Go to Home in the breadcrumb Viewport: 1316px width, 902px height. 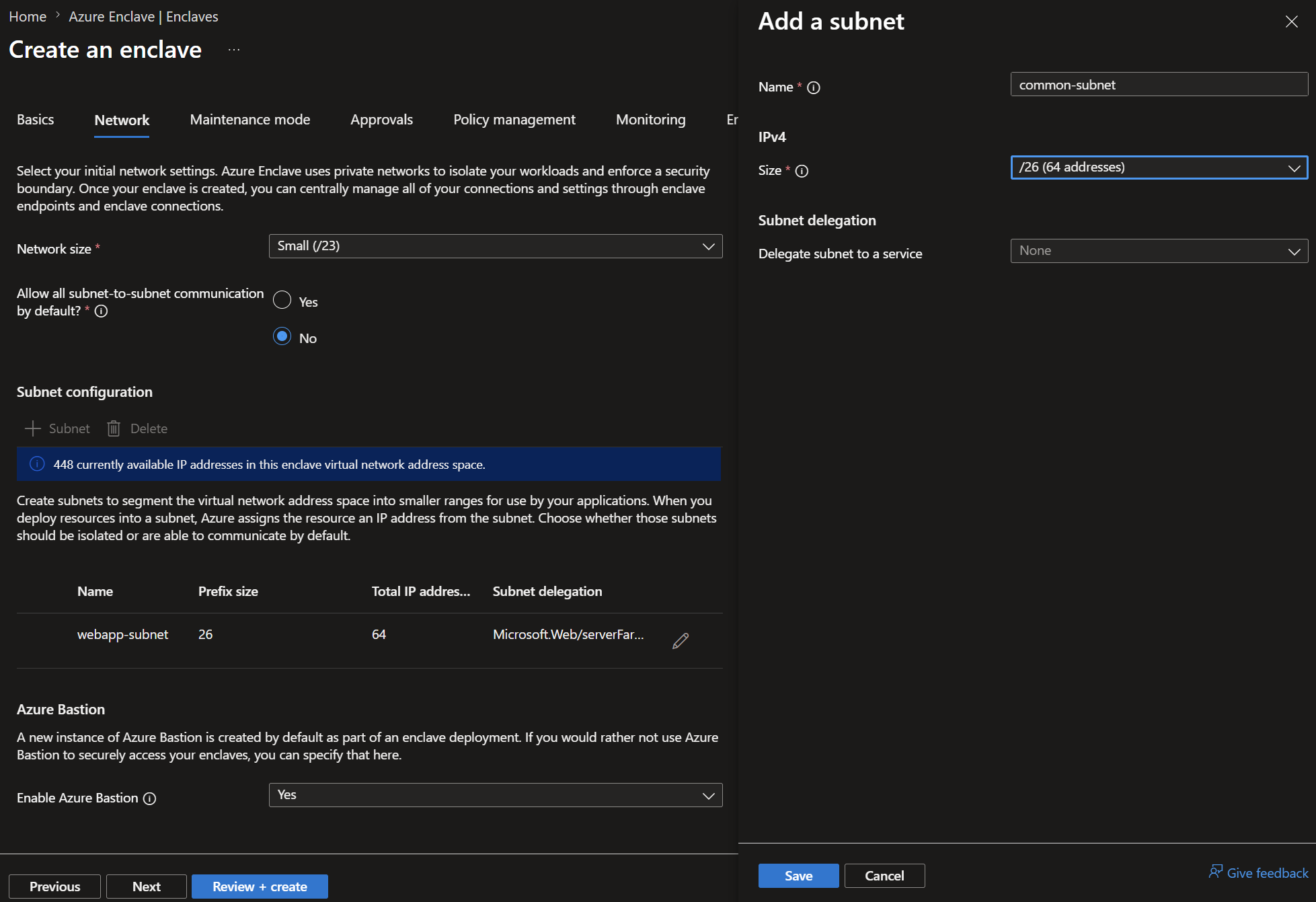click(x=28, y=17)
